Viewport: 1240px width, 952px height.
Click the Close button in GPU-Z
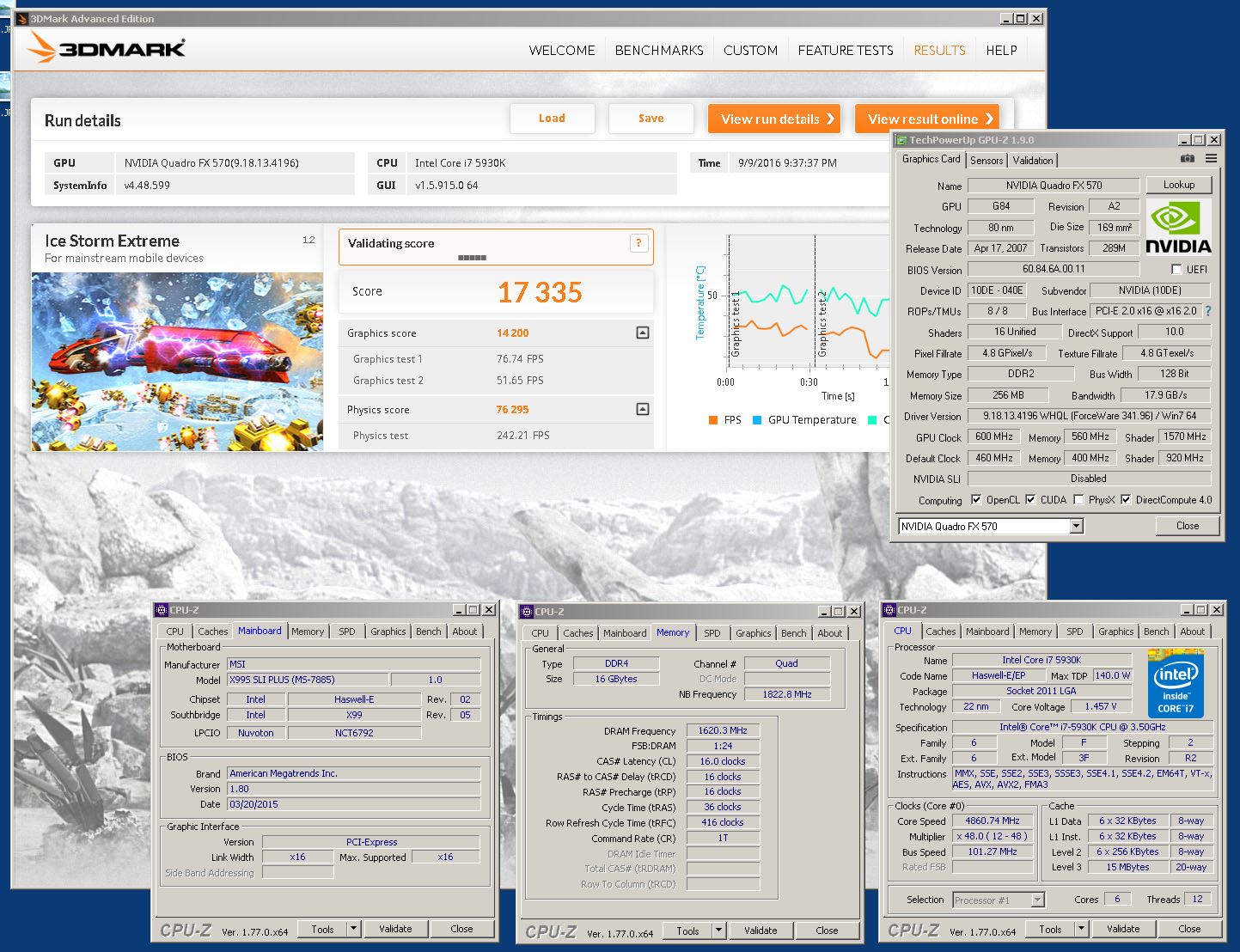(1187, 526)
